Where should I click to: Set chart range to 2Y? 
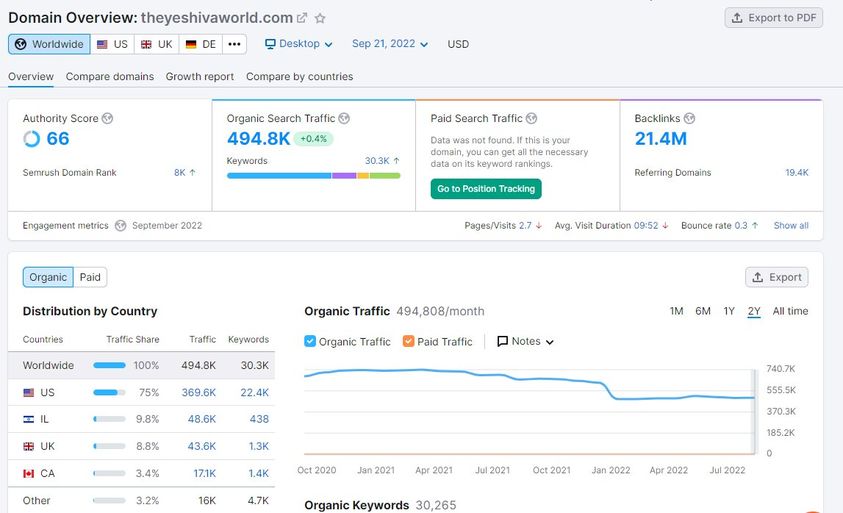(x=754, y=311)
